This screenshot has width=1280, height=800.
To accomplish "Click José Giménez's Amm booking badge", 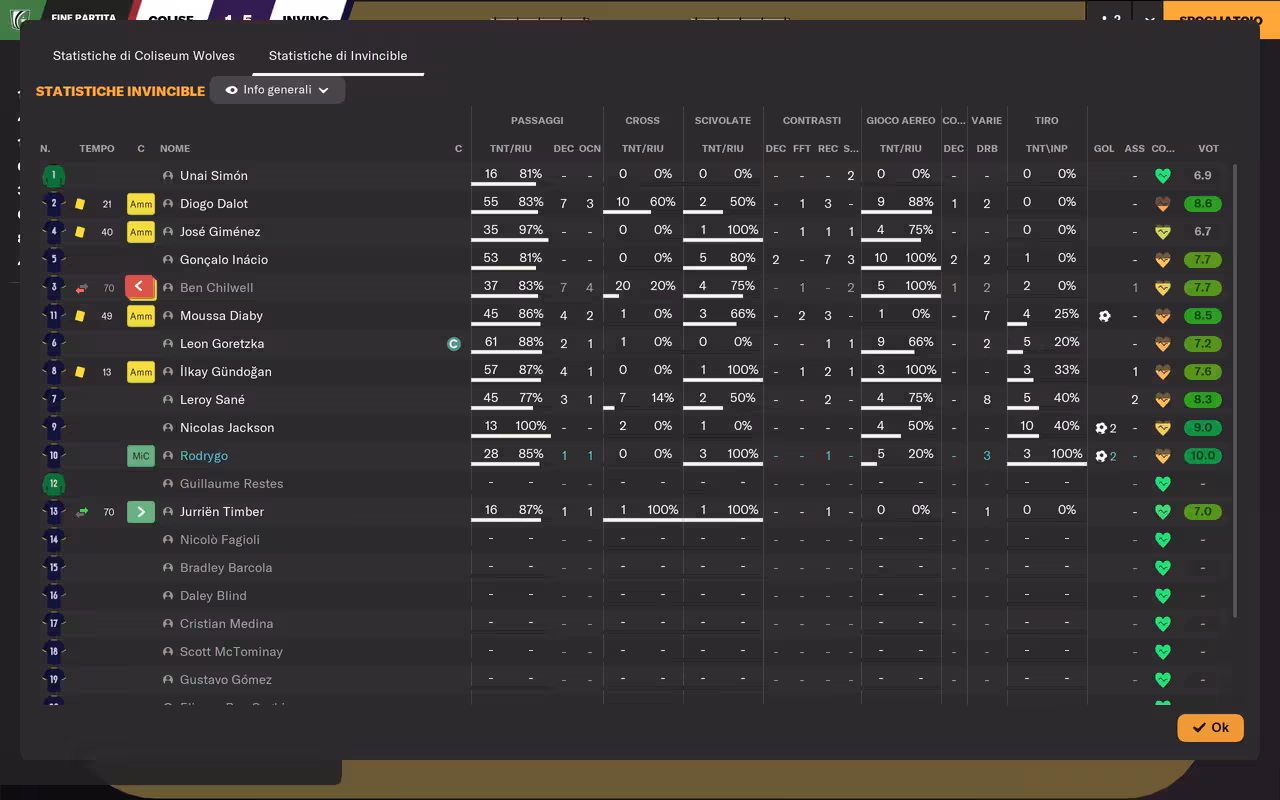I will click(141, 232).
